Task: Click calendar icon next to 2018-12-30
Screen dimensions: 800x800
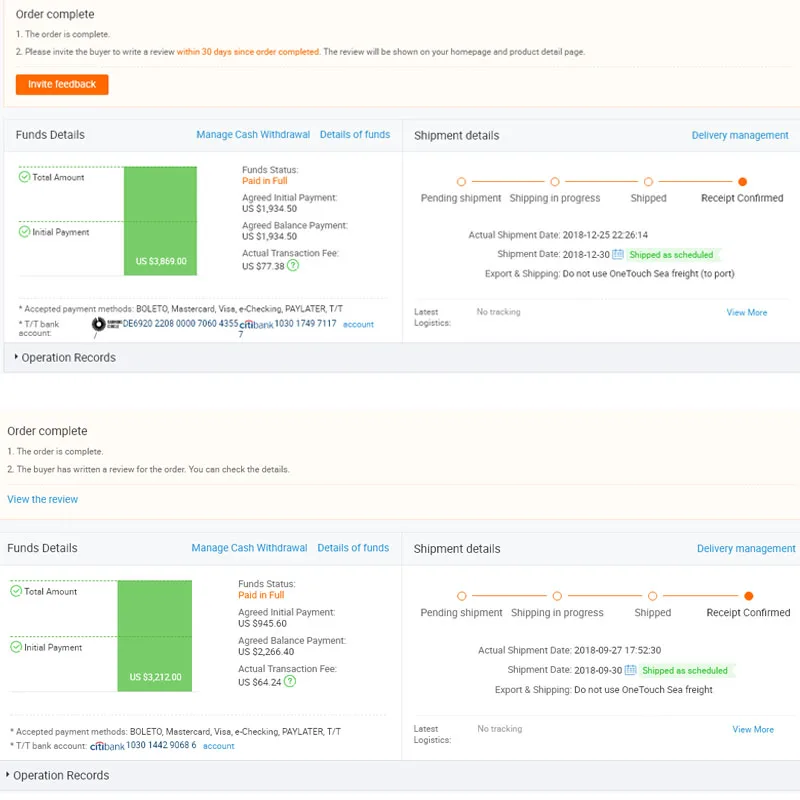Action: pos(618,255)
